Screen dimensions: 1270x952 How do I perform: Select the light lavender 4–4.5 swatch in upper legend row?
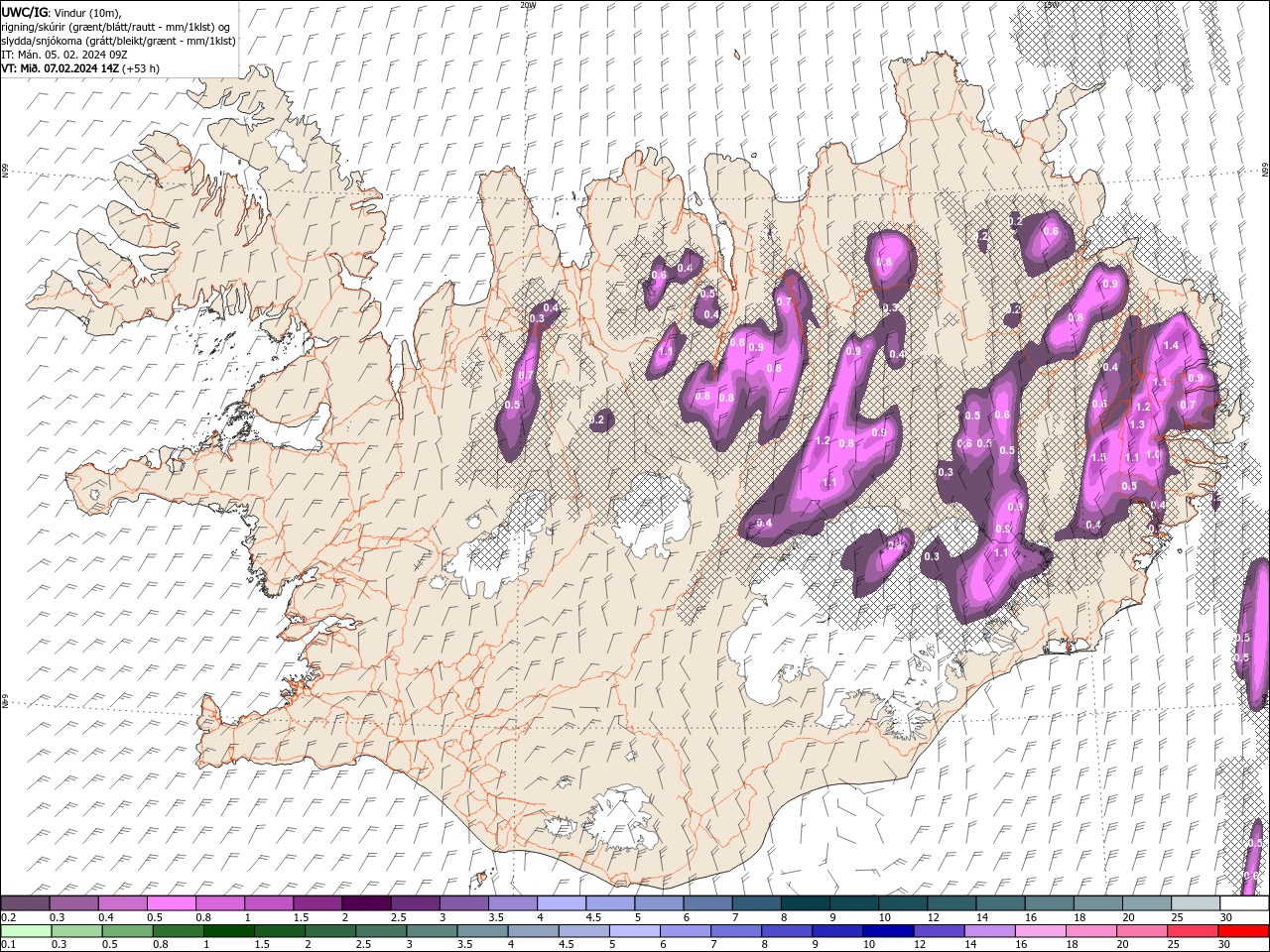(561, 903)
